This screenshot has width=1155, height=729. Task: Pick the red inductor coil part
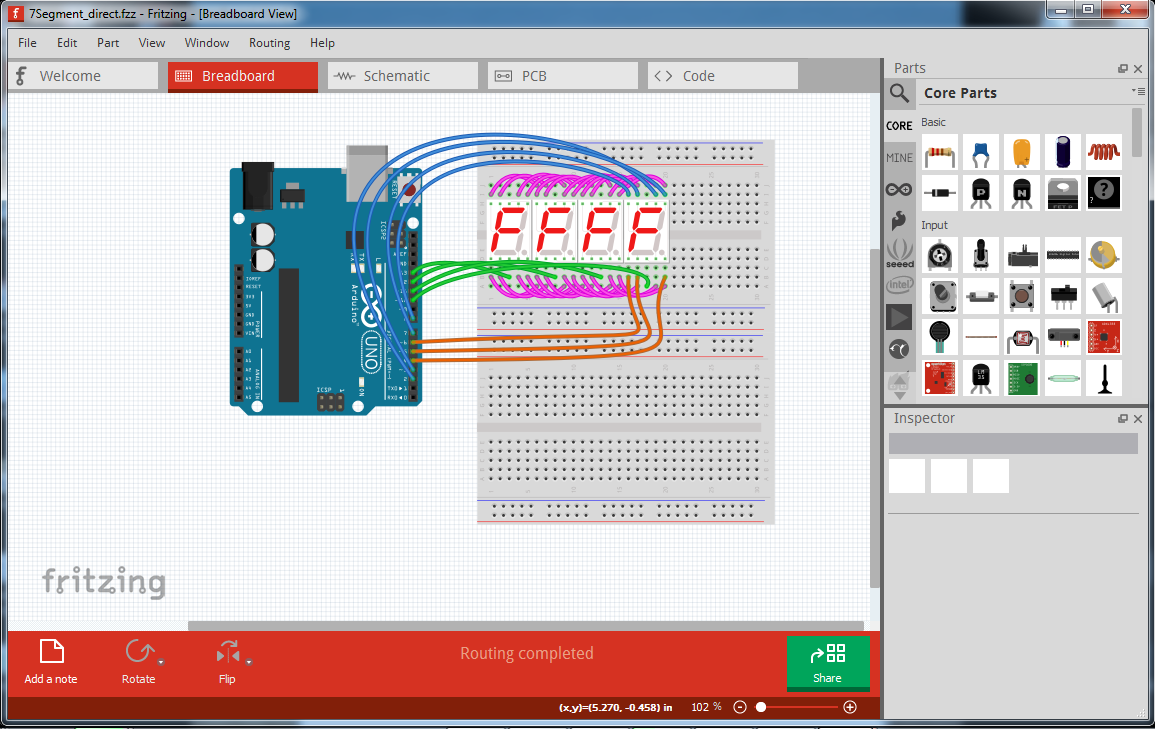coord(1103,152)
